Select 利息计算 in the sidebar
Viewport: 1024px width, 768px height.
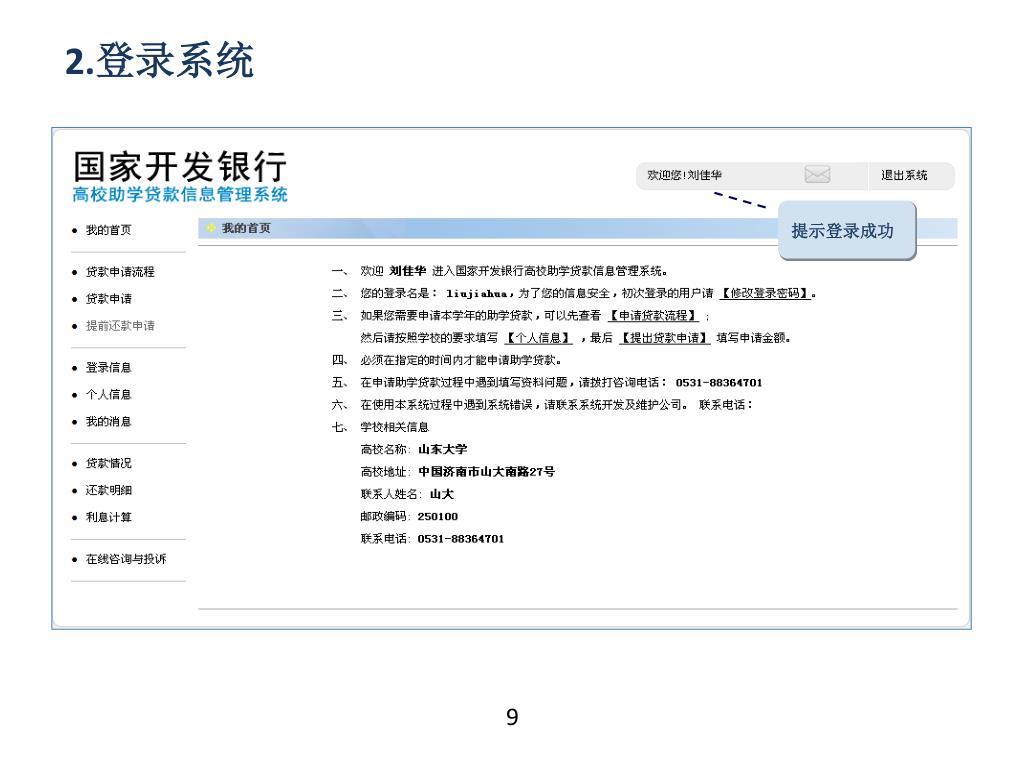tap(108, 518)
